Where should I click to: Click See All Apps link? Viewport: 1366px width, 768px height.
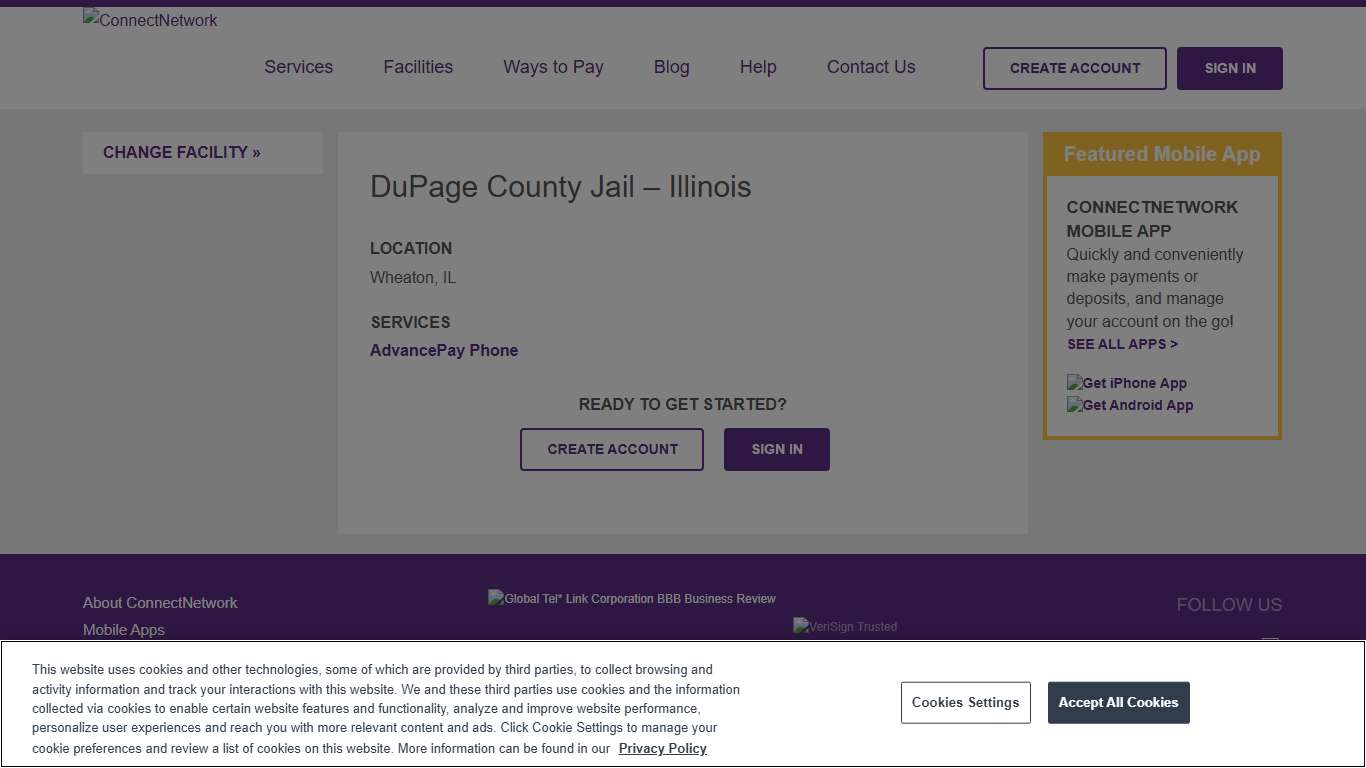[x=1122, y=343]
